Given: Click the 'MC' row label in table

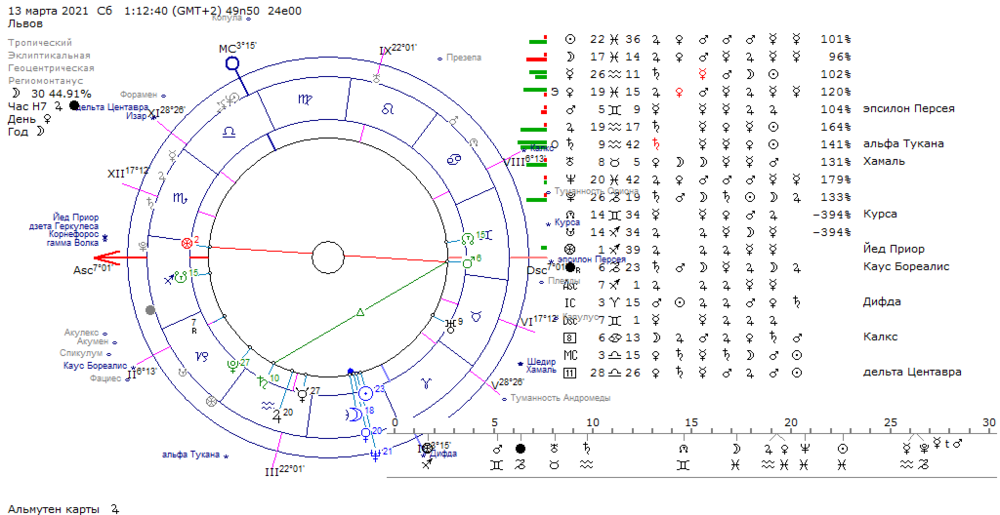Looking at the screenshot, I should [570, 354].
